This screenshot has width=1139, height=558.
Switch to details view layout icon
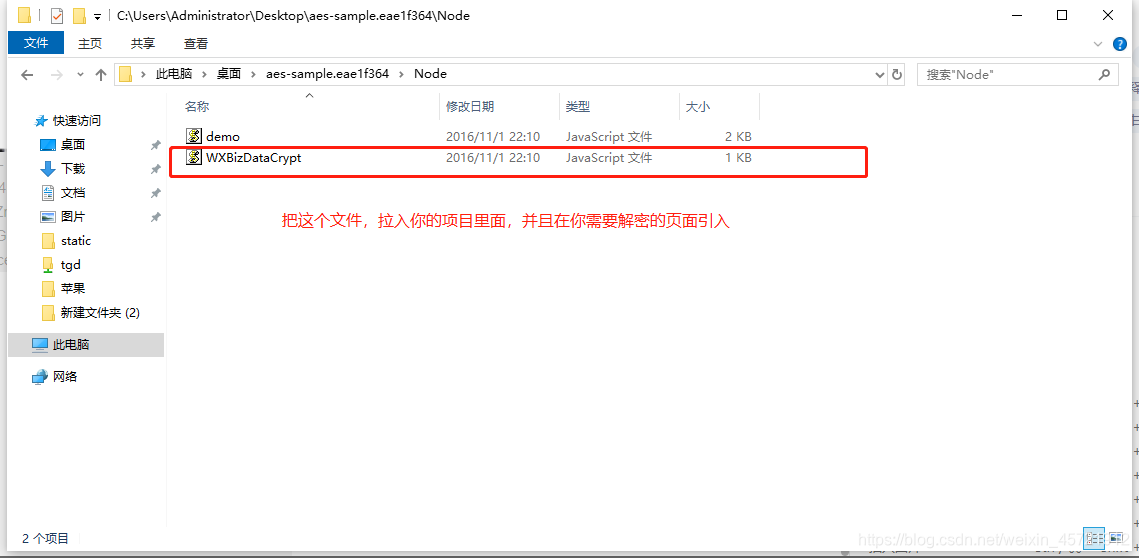tap(1094, 538)
